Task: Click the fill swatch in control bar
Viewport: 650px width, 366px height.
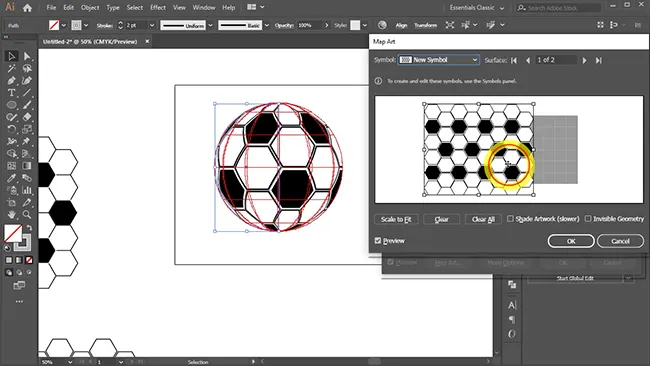Action: click(x=54, y=25)
